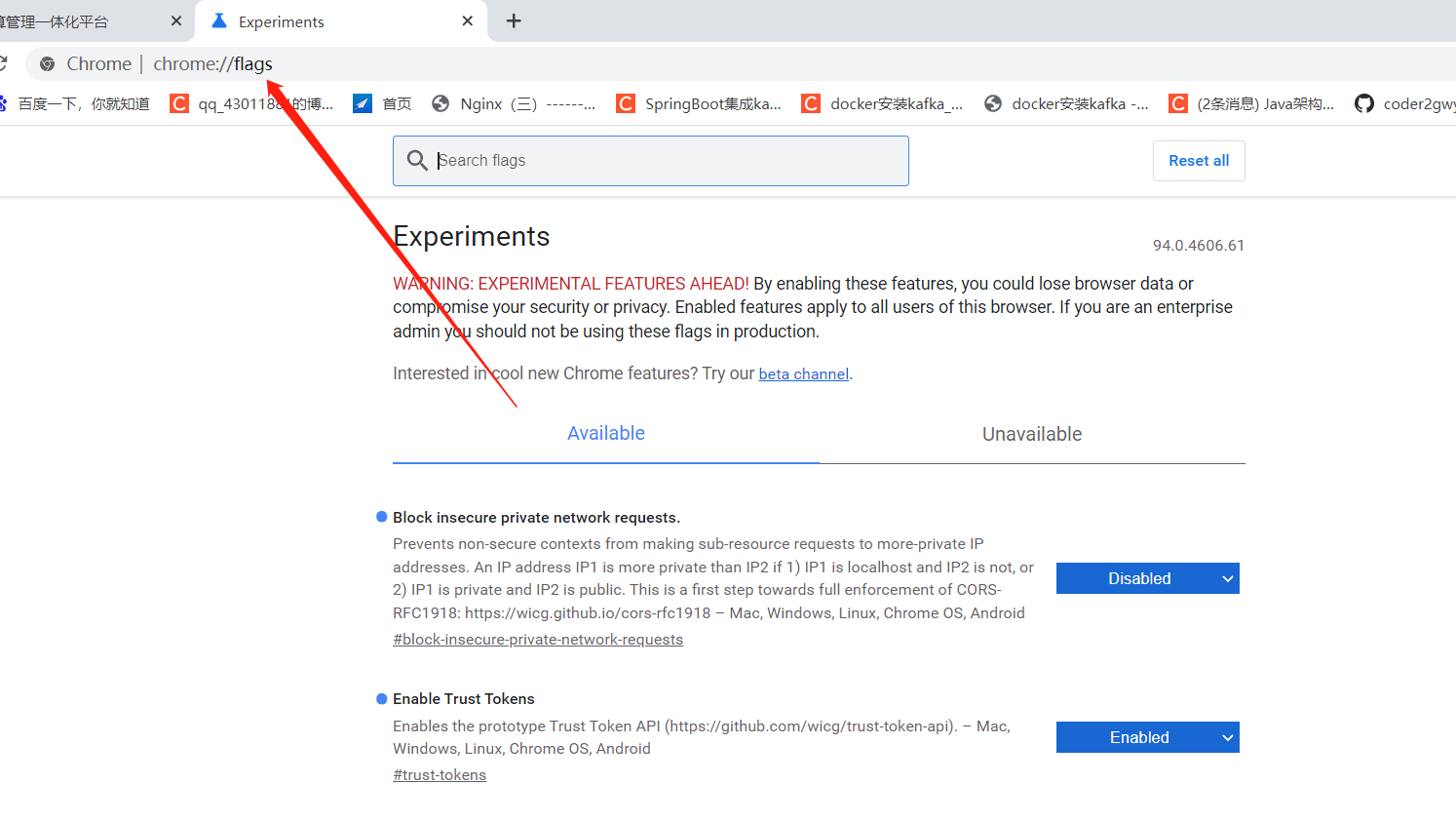Open the docker安装kafka -... bookmark with globe icon
Screen dimensions: 1456x823
pos(1067,103)
